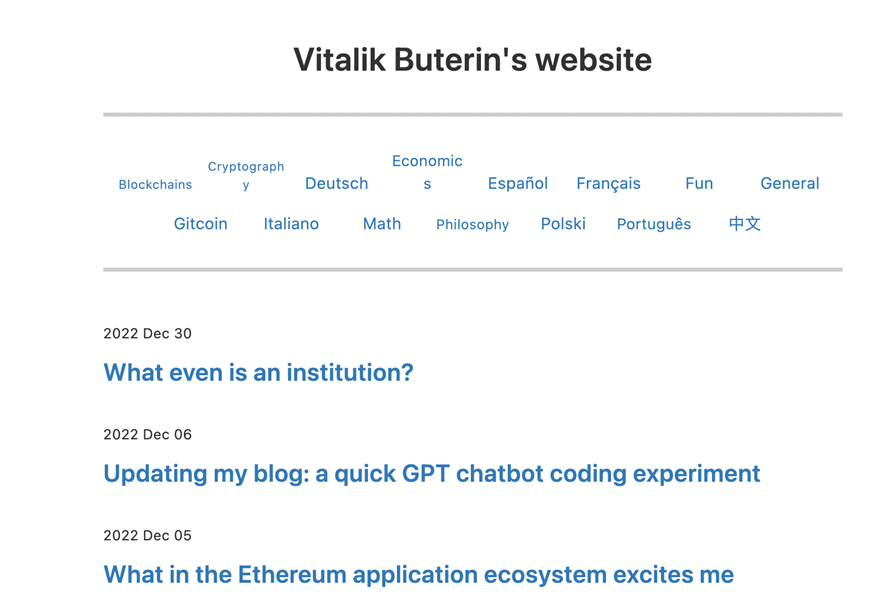Open the Cryptography category
Screen dimensions: 886x606
tap(246, 174)
